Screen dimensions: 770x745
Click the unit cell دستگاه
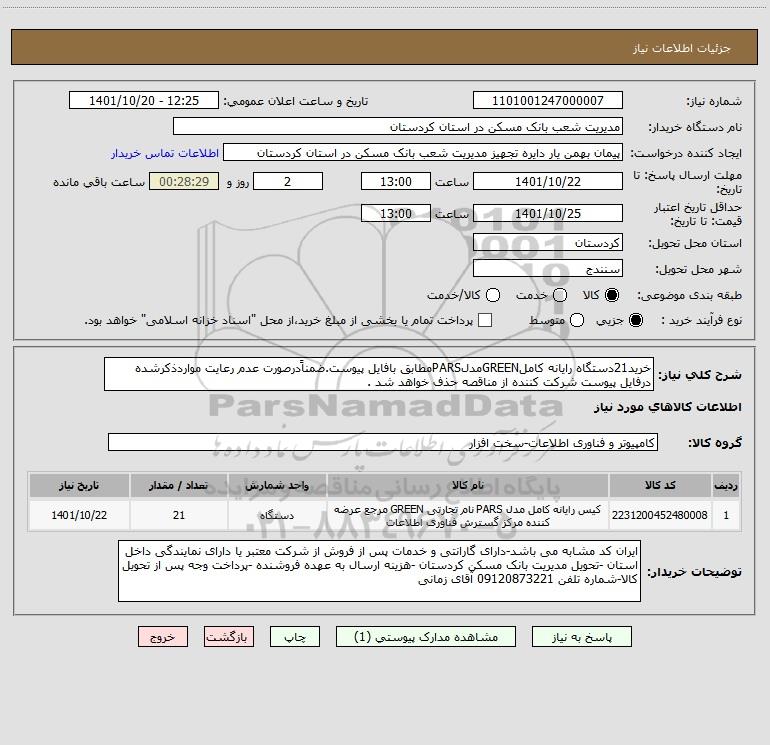point(277,515)
